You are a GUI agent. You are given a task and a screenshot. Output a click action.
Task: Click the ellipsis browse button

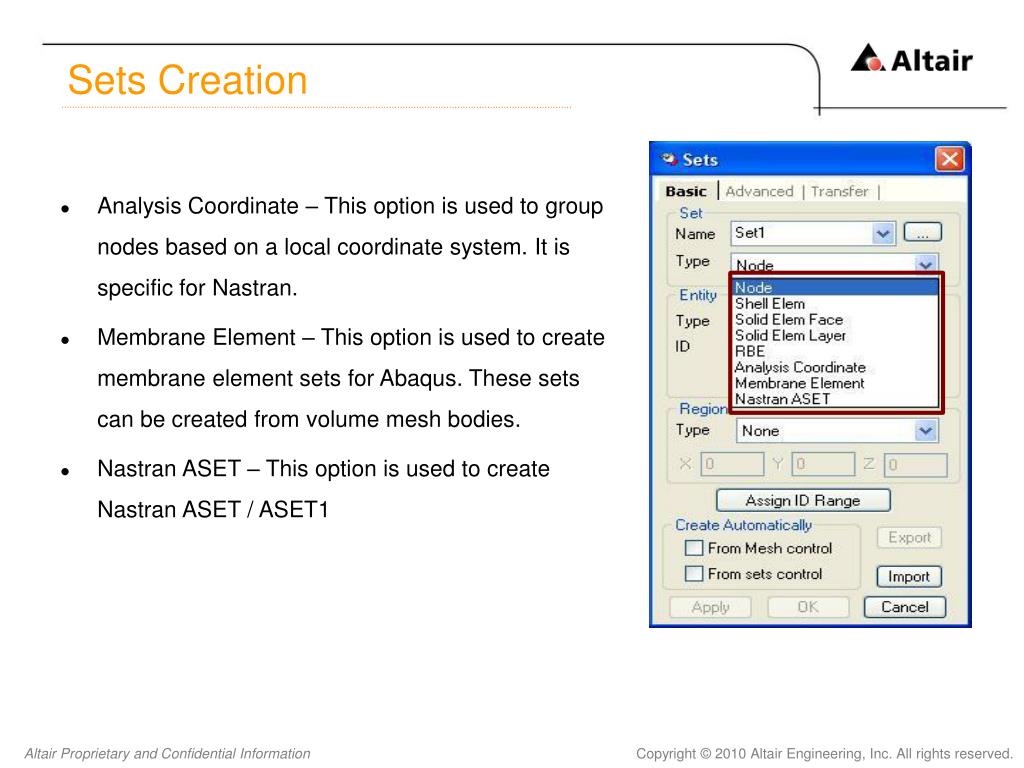922,232
